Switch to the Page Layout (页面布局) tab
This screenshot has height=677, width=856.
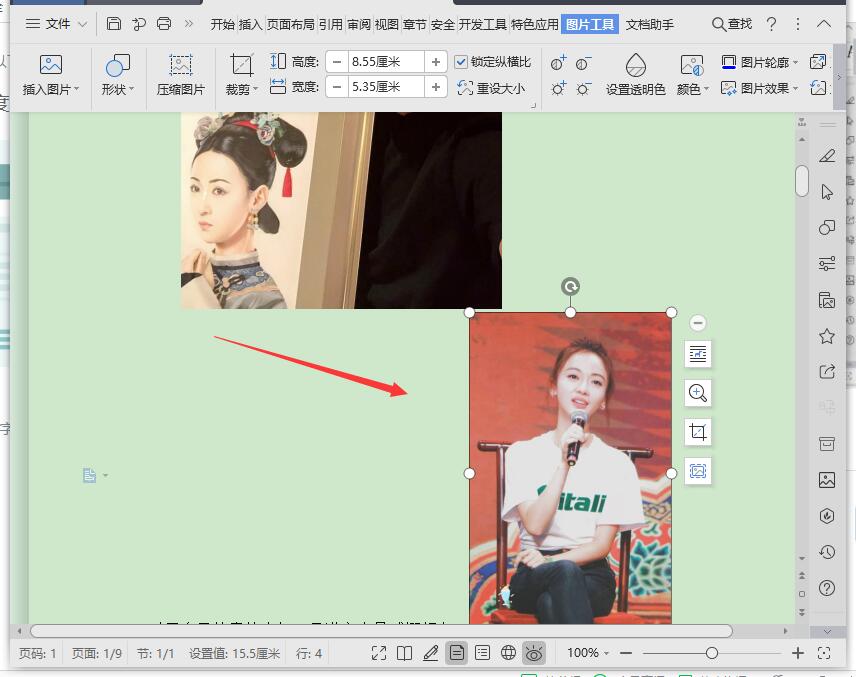[x=291, y=24]
